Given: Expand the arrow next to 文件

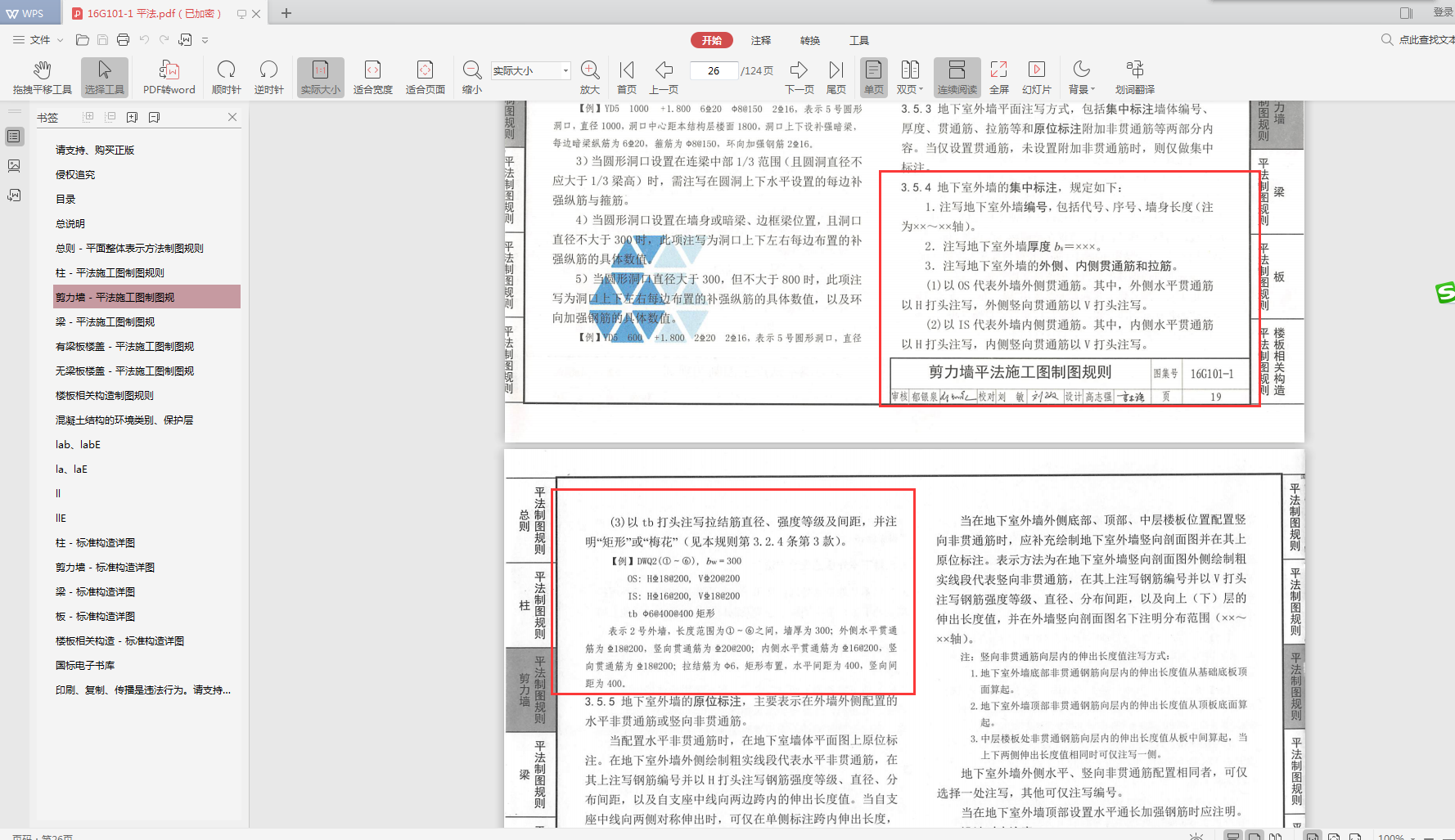Looking at the screenshot, I should 60,40.
